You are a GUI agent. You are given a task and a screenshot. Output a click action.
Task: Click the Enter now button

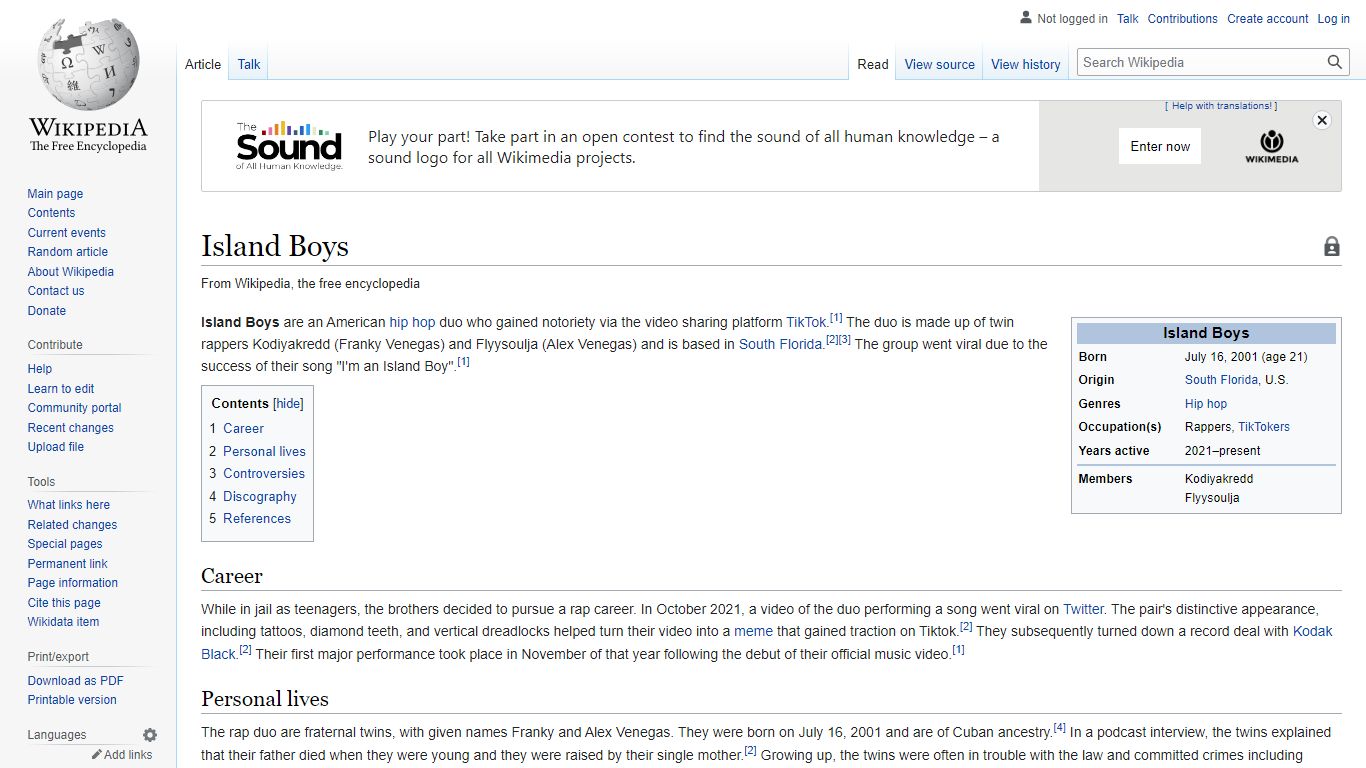pos(1160,146)
